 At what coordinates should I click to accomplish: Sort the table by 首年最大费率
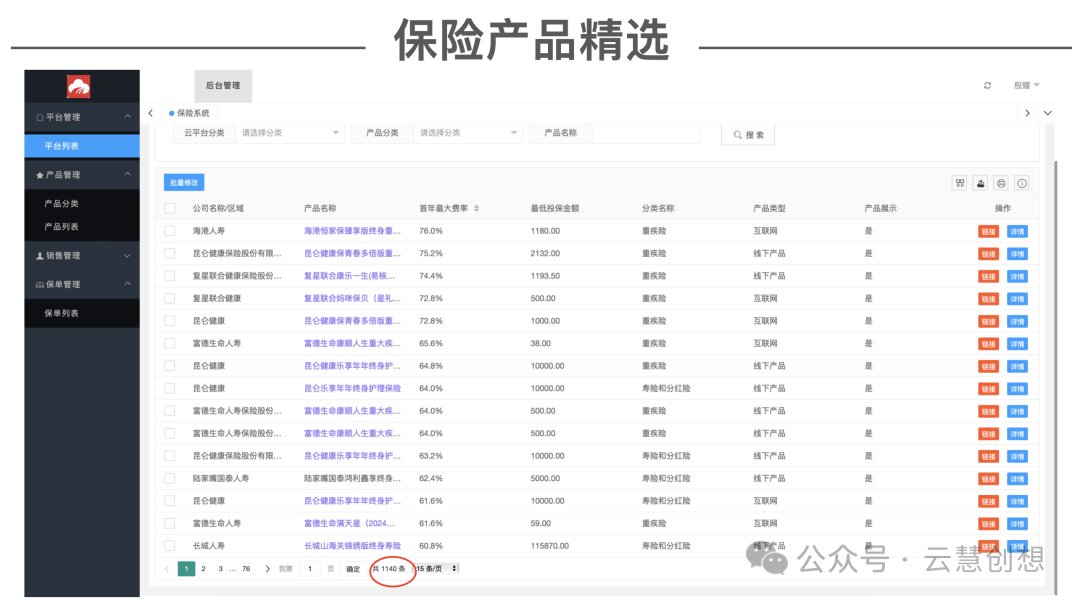(x=478, y=207)
